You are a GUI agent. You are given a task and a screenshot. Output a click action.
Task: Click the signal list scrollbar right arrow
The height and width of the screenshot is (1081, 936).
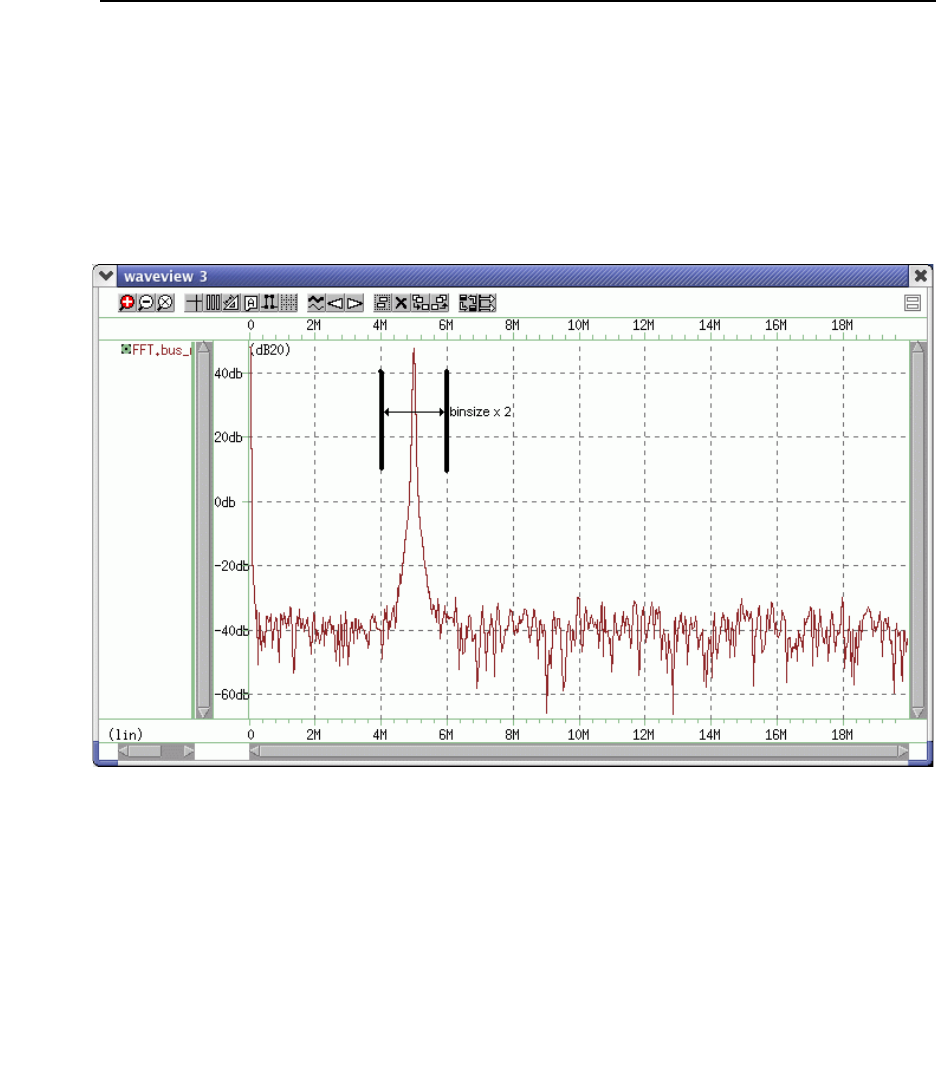(188, 751)
